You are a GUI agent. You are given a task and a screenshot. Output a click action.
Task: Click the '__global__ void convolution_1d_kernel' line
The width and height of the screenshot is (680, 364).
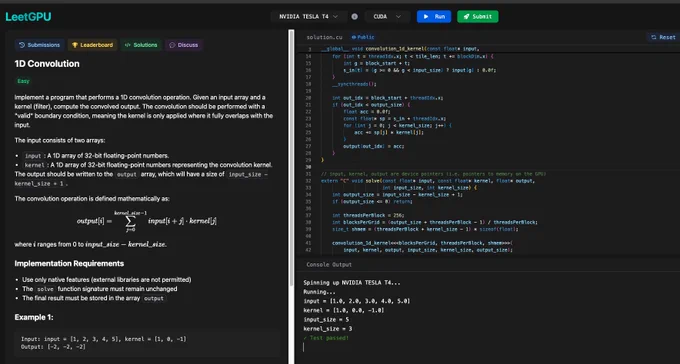400,49
